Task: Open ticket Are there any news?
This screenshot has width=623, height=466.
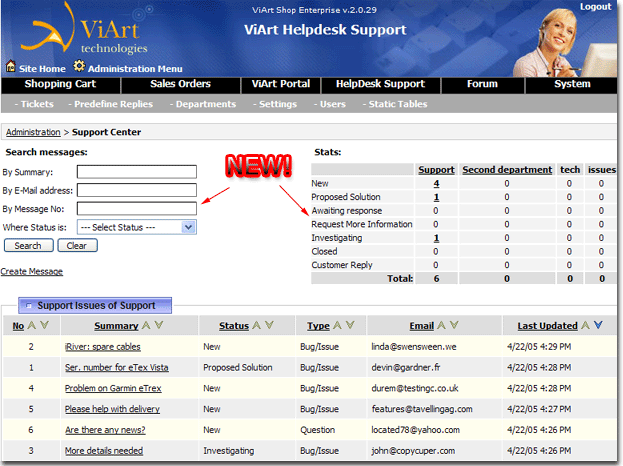Action: tap(105, 430)
